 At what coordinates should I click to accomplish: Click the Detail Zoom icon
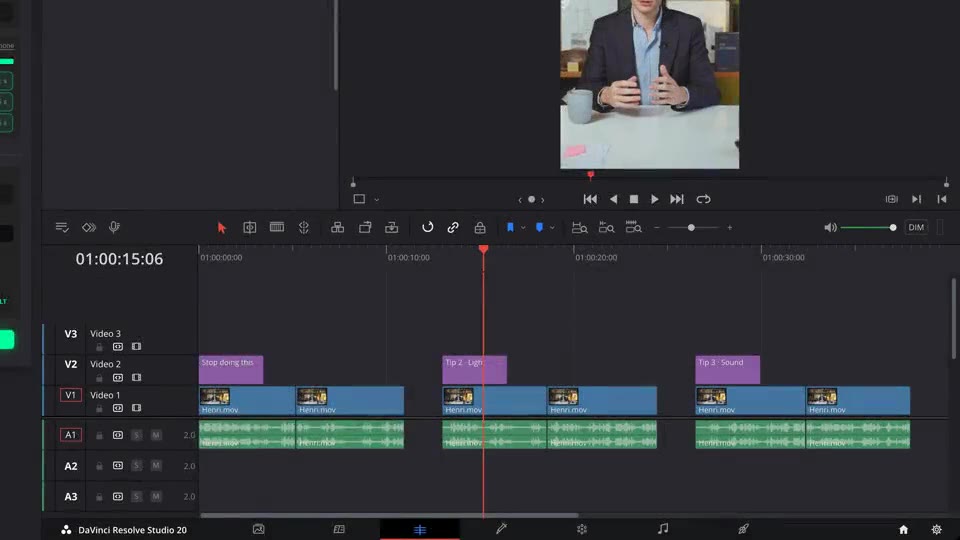(x=606, y=228)
